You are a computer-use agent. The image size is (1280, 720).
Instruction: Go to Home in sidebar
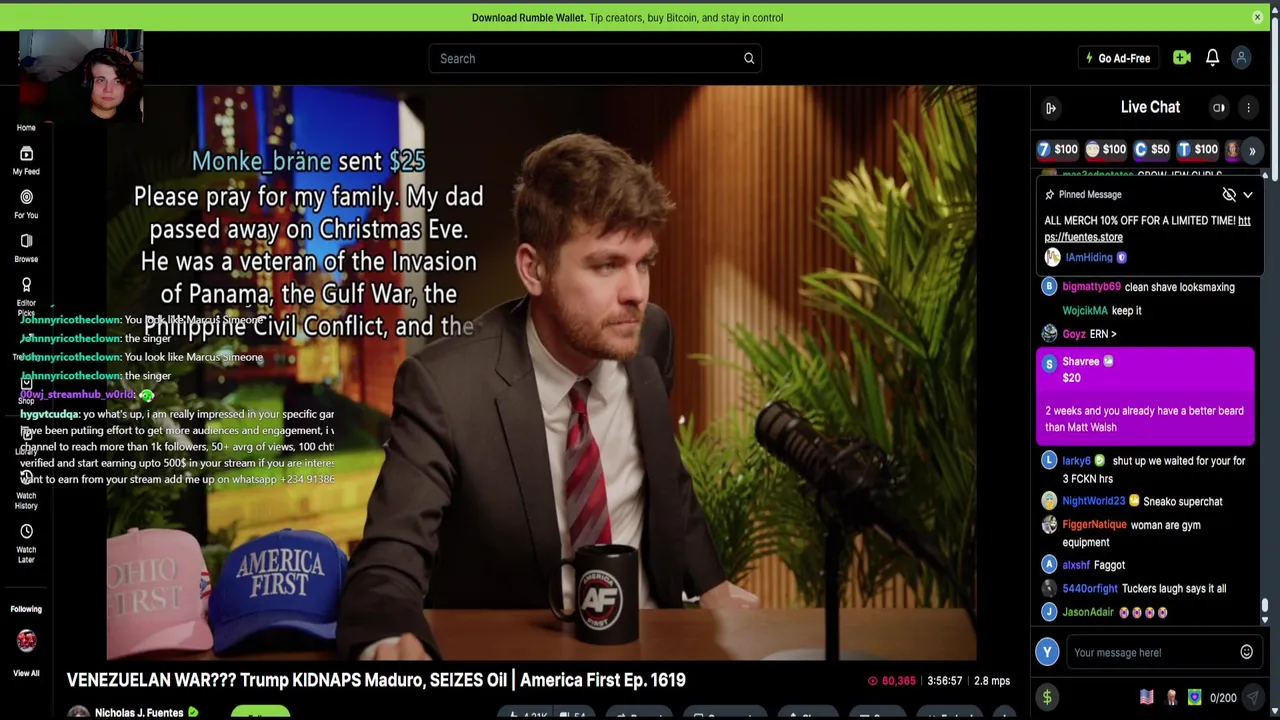click(26, 127)
